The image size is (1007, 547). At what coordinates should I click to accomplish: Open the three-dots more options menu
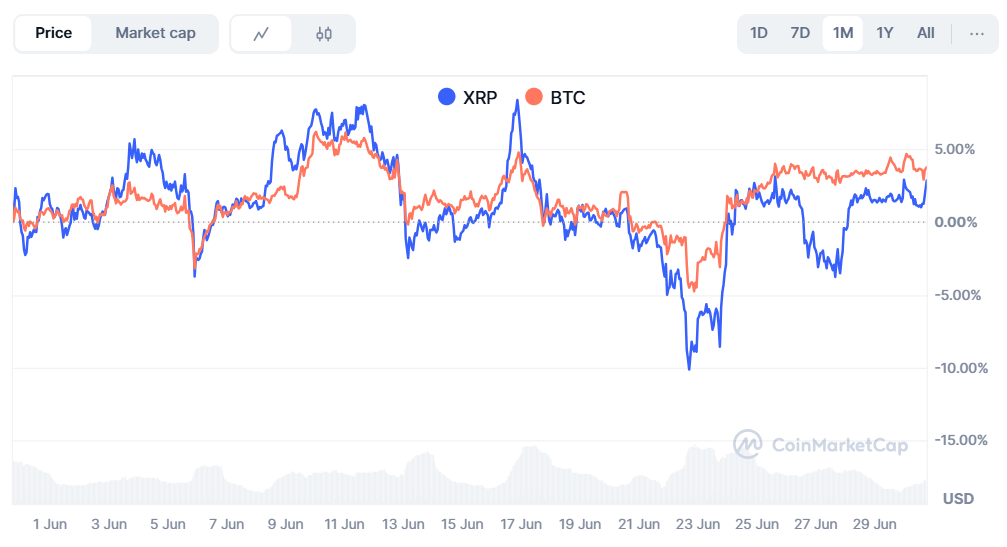point(977,33)
